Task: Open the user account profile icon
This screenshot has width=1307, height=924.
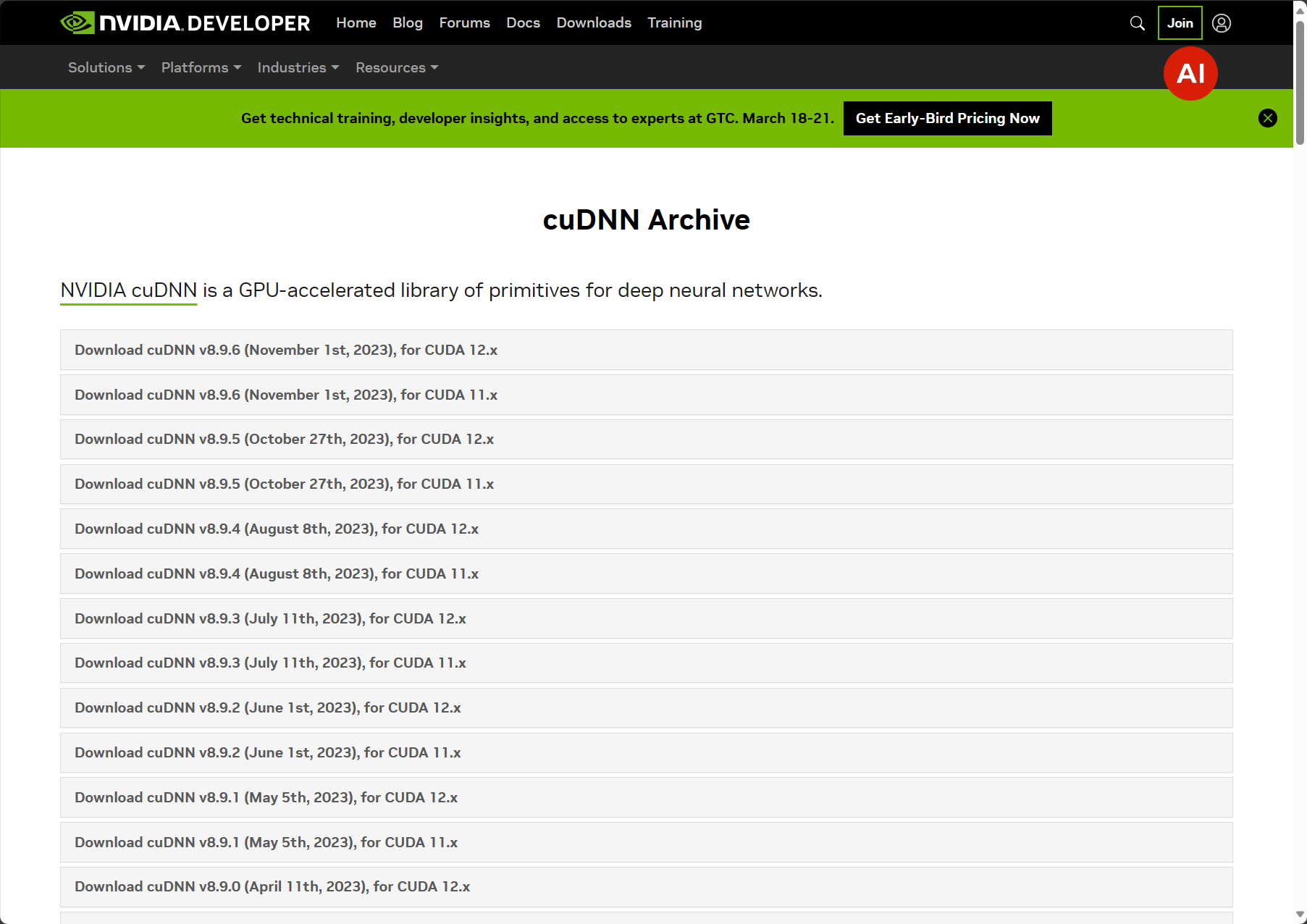Action: [1222, 23]
